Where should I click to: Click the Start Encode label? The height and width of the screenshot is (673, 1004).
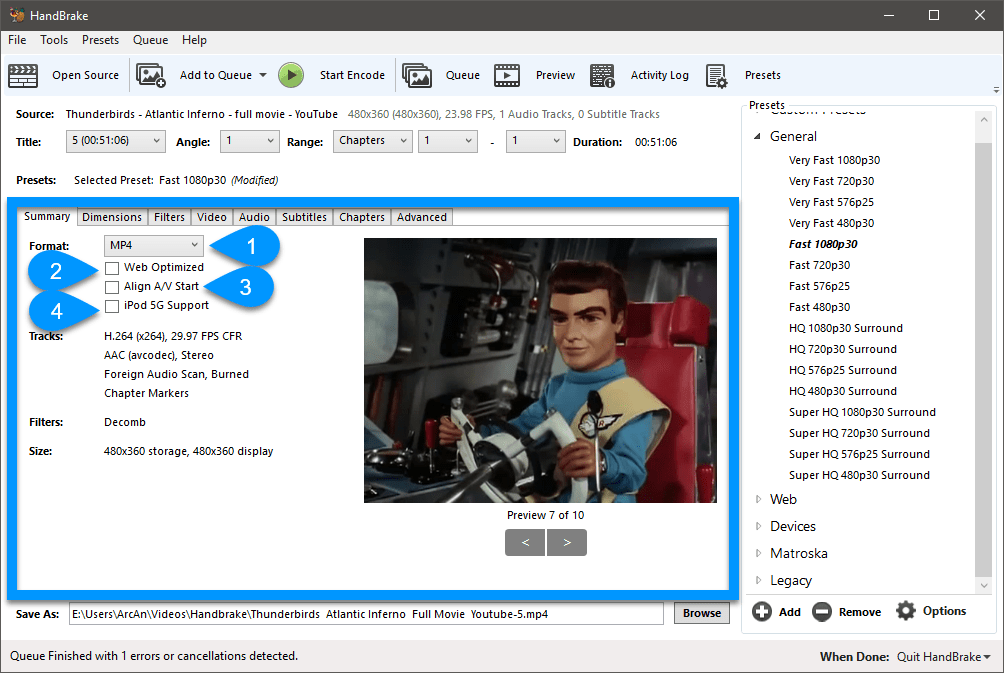coord(352,76)
